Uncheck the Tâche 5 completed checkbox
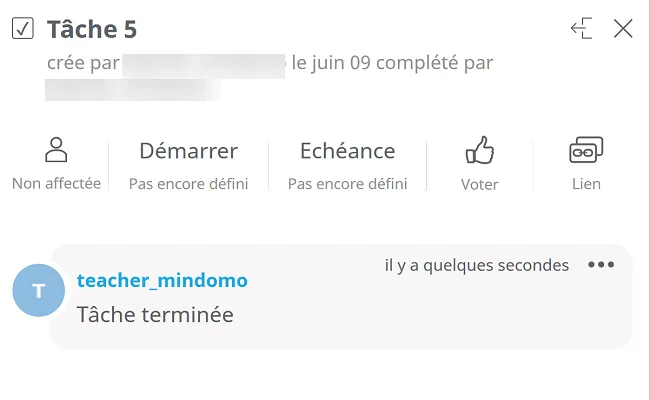 (23, 29)
